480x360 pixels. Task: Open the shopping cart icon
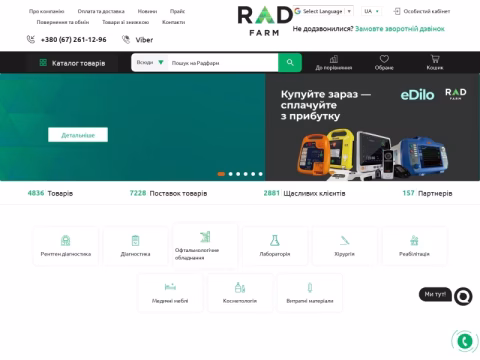pos(435,59)
